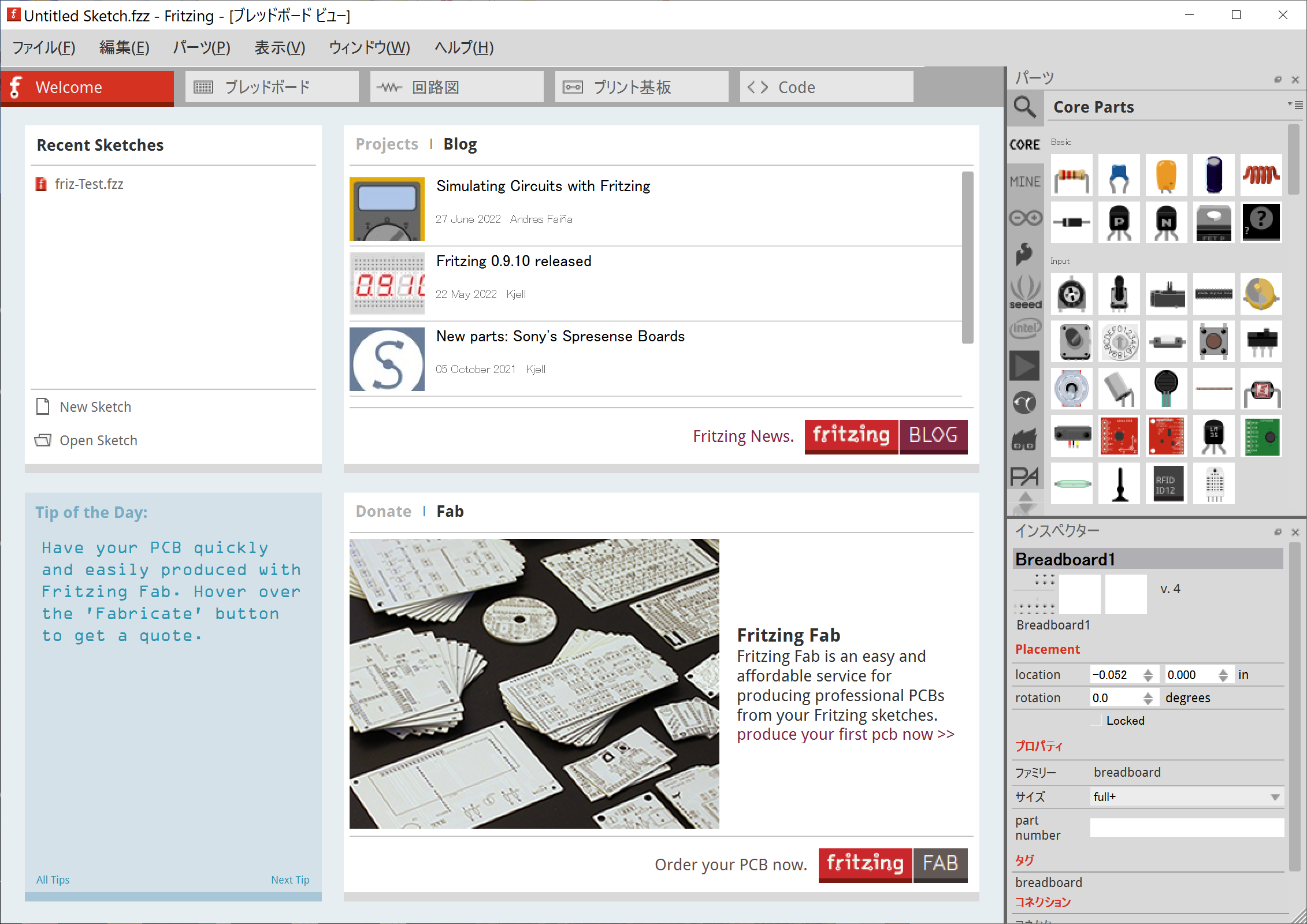1307x924 pixels.
Task: Open the パーツ(P) menu
Action: click(x=202, y=48)
